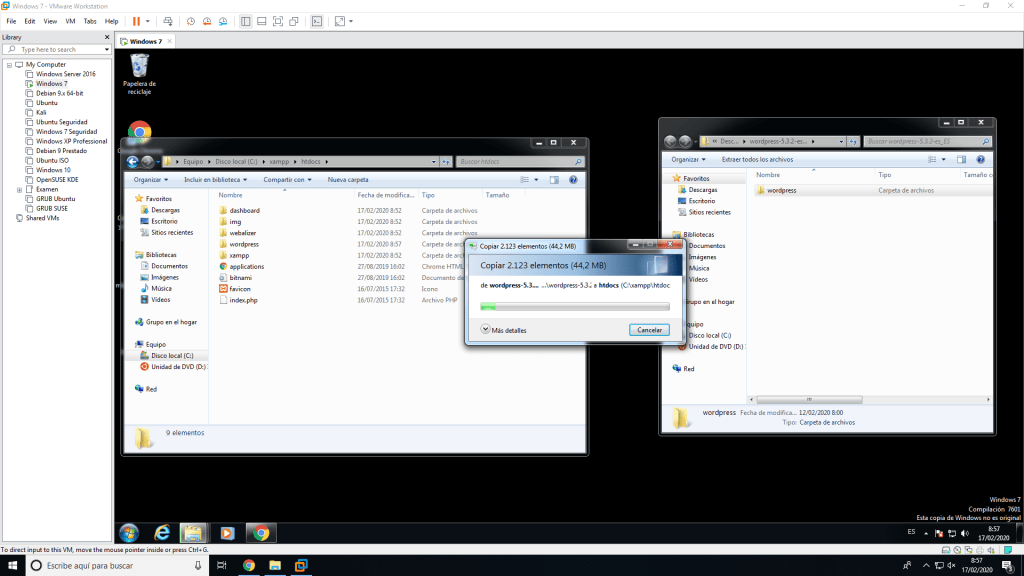Click the help icon in htdocs explorer
The height and width of the screenshot is (576, 1024).
tap(573, 180)
